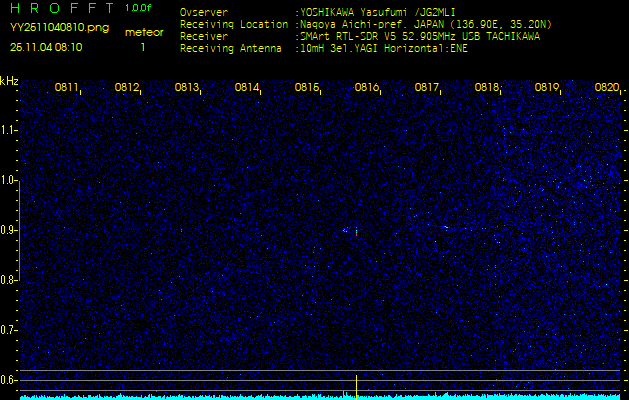Viewport: 629px width, 400px height.
Task: Select the 1.0 frequency axis label
Action: (x=9, y=180)
